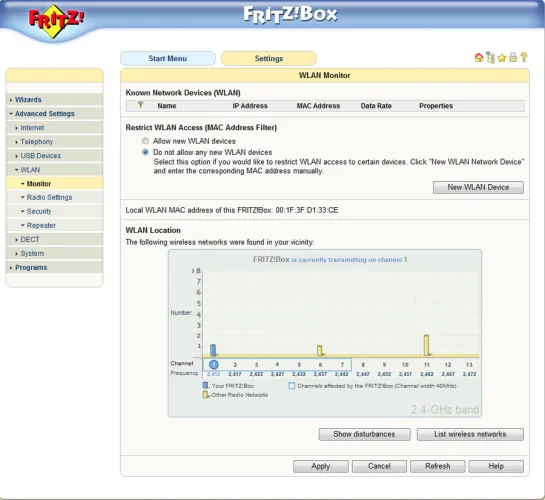Switch to the Settings tab
The height and width of the screenshot is (500, 545).
point(269,58)
